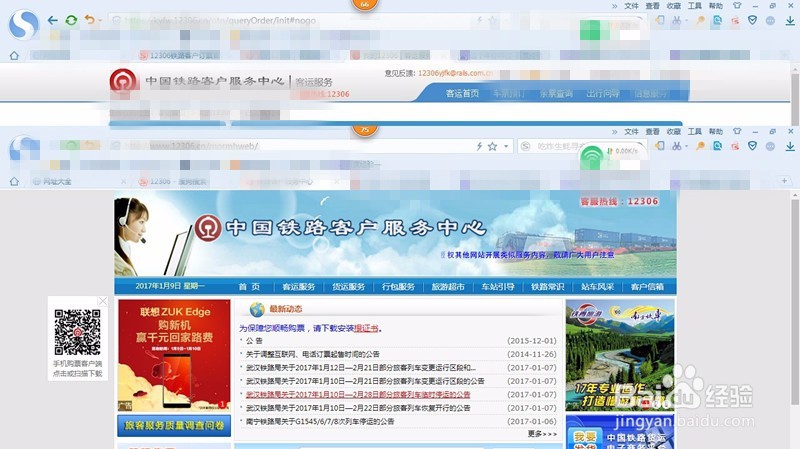800x449 pixels.
Task: Click the blue document icon in front toolbar
Action: 717,146
